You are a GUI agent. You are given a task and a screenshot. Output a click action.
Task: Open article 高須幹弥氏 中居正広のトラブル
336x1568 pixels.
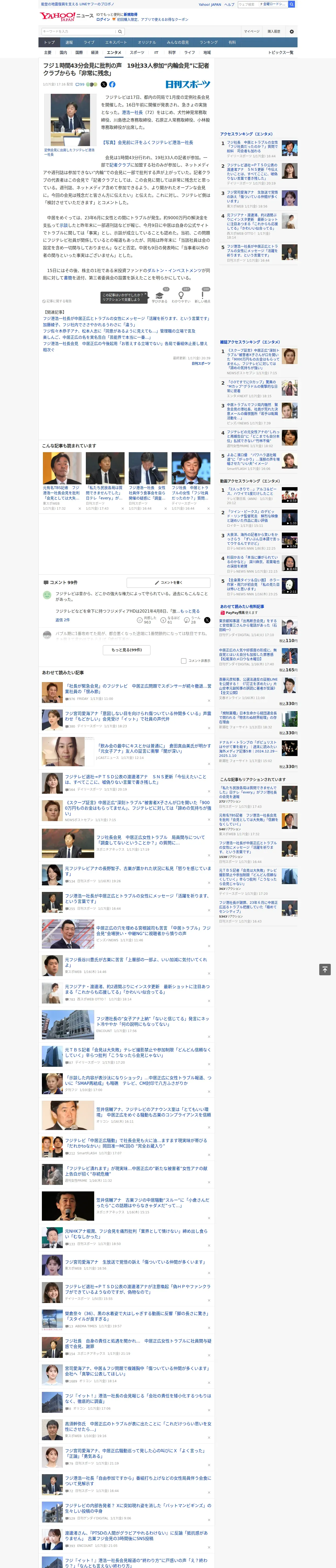138,1426
